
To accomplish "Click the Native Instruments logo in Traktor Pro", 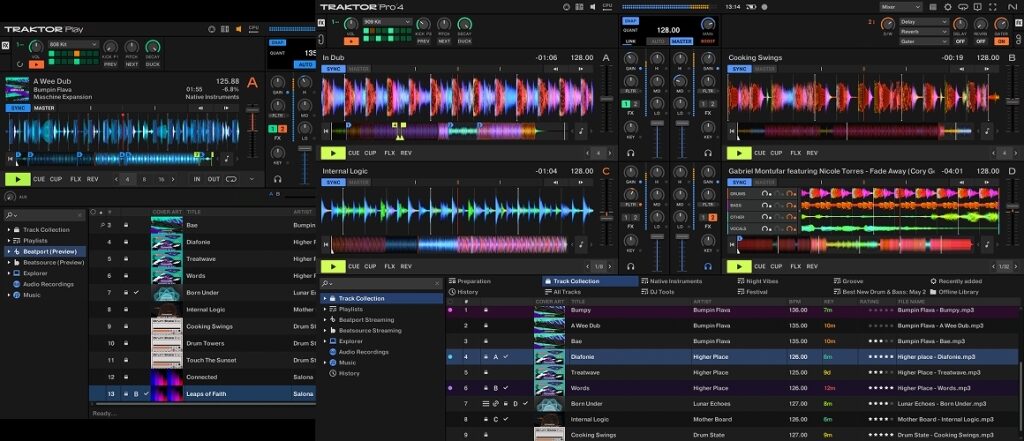I will tap(1012, 7).
